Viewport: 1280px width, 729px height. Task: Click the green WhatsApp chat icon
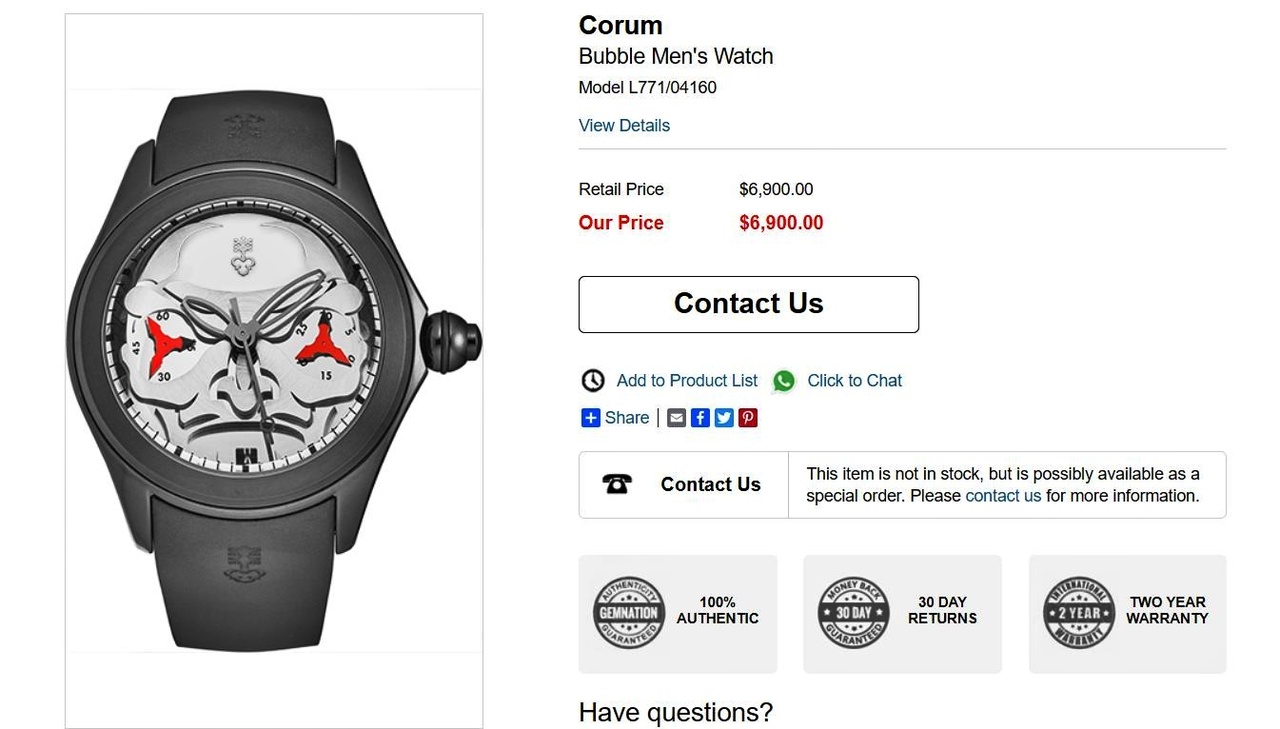coord(784,381)
